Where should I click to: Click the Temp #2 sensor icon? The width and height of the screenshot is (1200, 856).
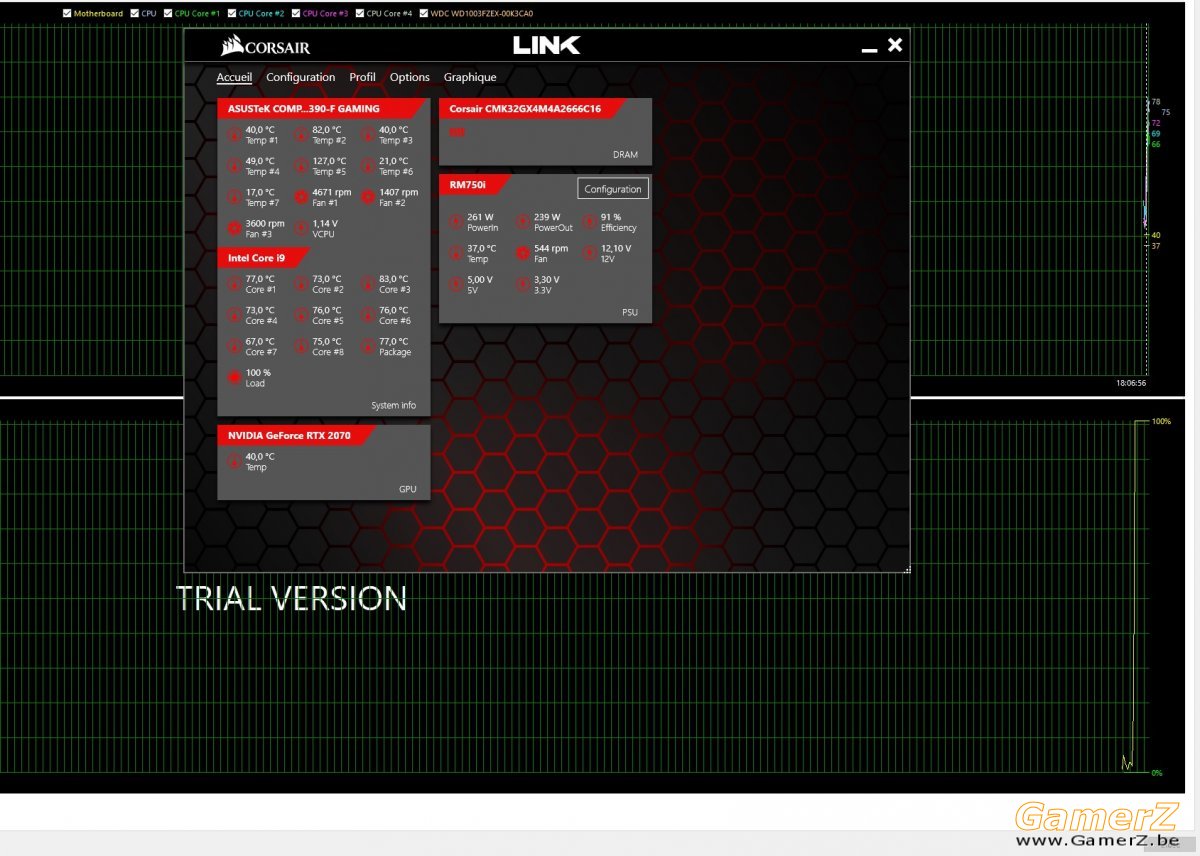302,135
